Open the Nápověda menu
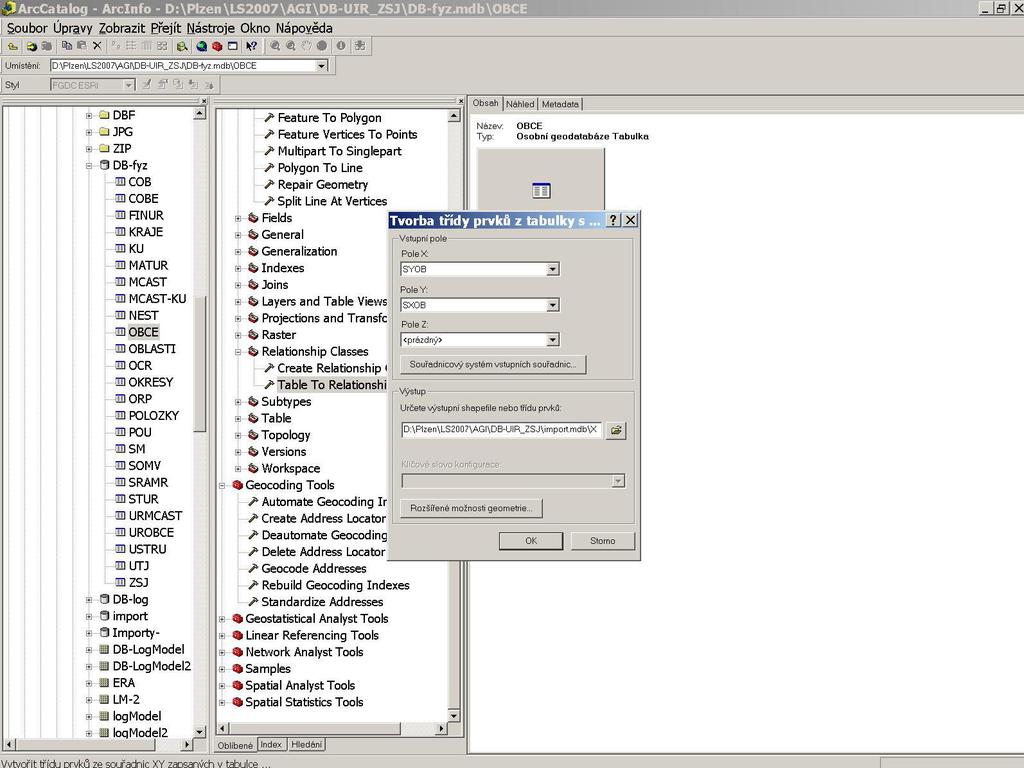The image size is (1024, 768). pos(304,28)
